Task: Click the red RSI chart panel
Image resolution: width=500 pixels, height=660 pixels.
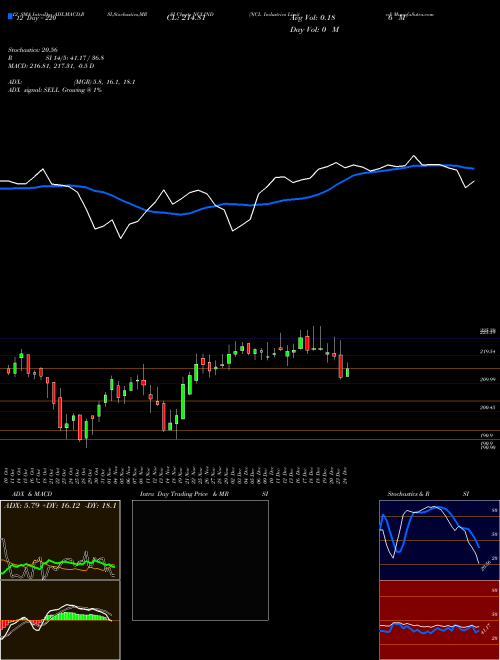Action: click(439, 620)
